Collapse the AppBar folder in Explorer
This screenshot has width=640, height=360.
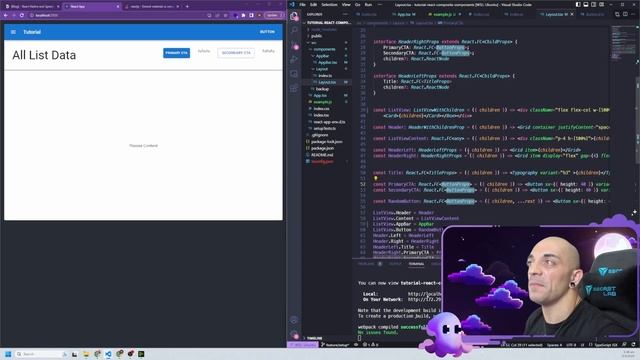point(322,56)
